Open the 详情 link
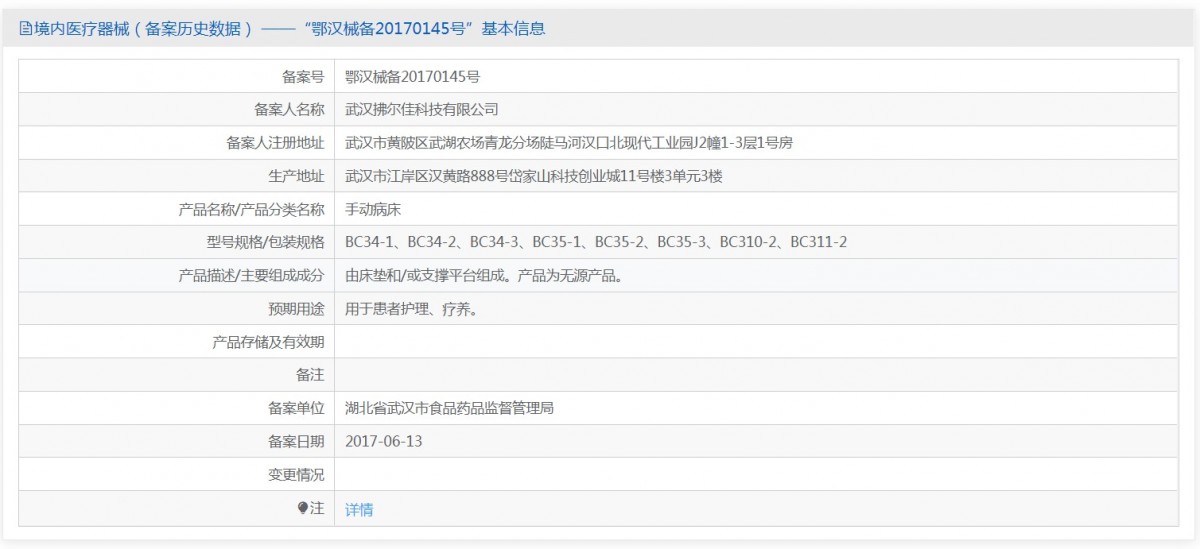1200x549 pixels. [359, 509]
